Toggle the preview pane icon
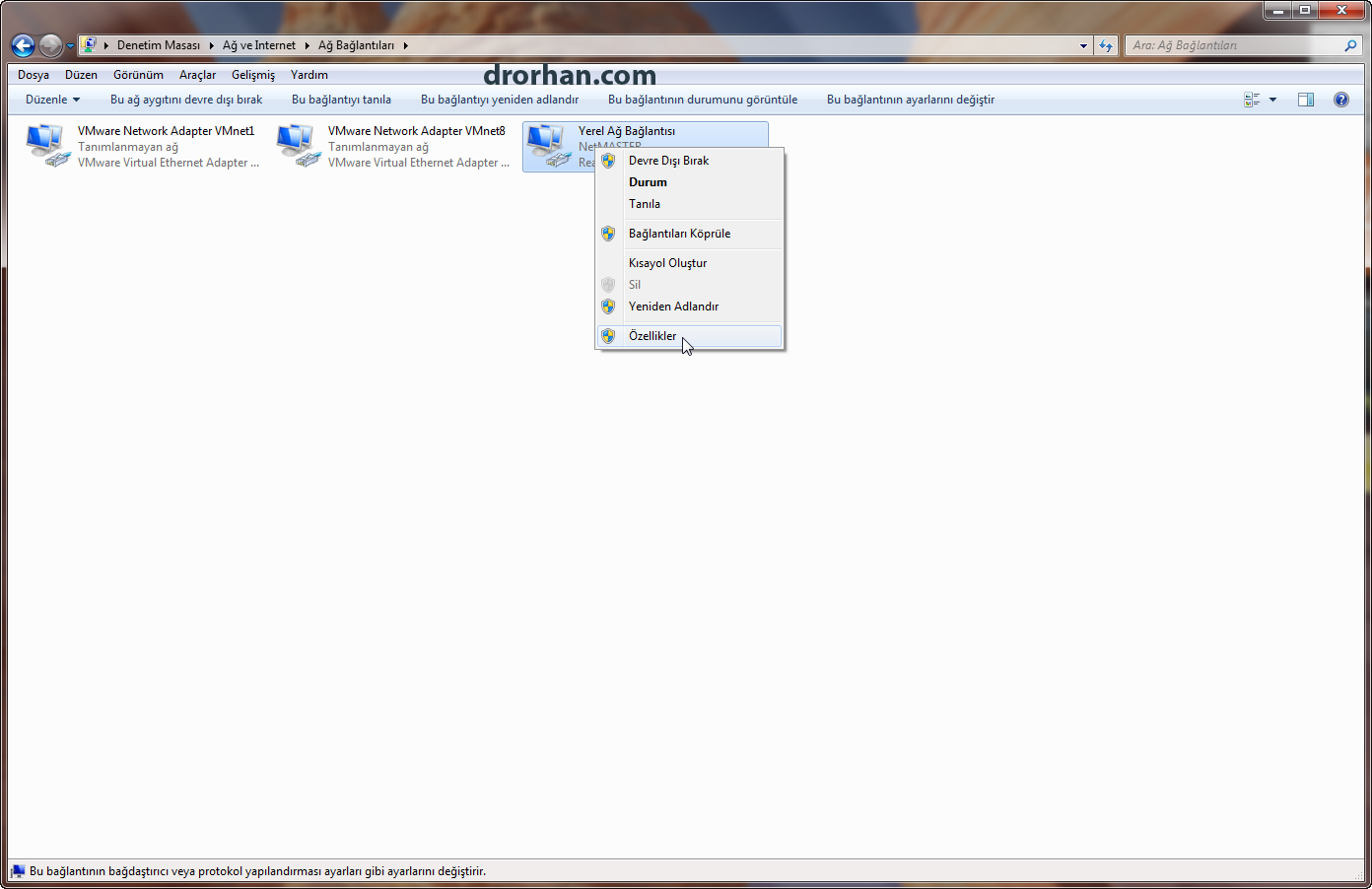The height and width of the screenshot is (889, 1372). [x=1306, y=100]
